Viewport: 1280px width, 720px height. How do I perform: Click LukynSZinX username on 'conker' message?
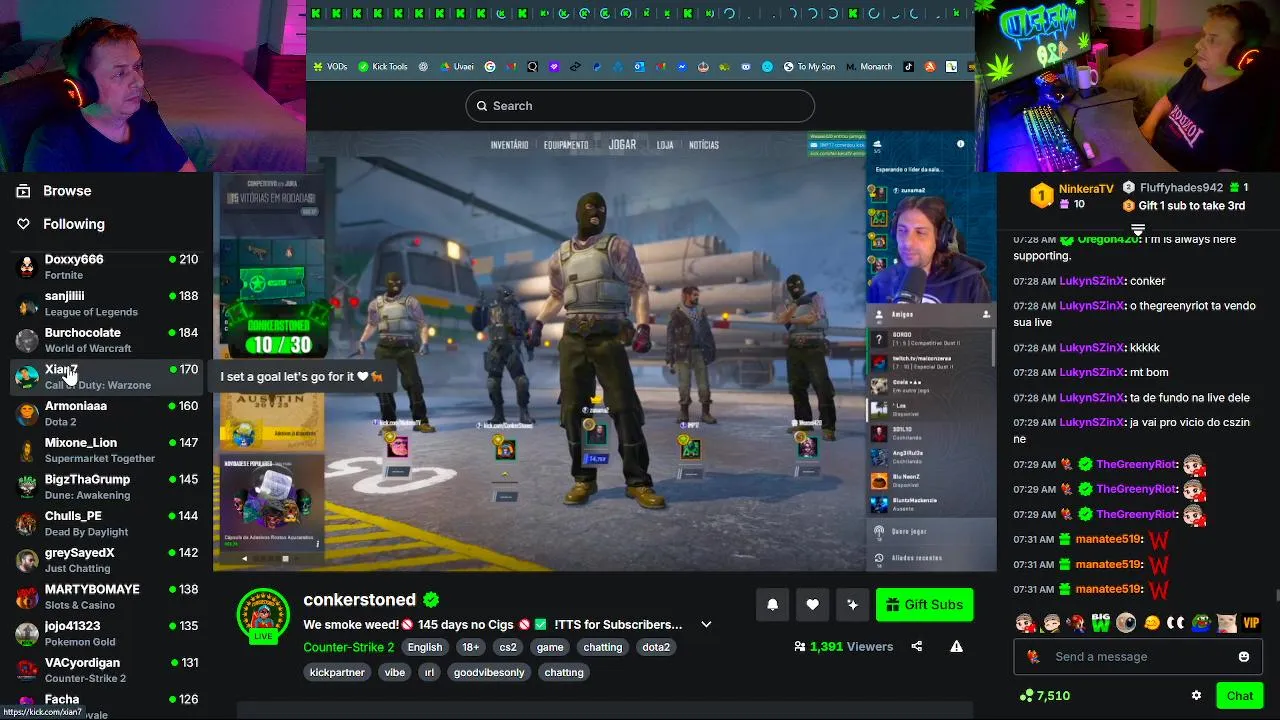pyautogui.click(x=1092, y=281)
